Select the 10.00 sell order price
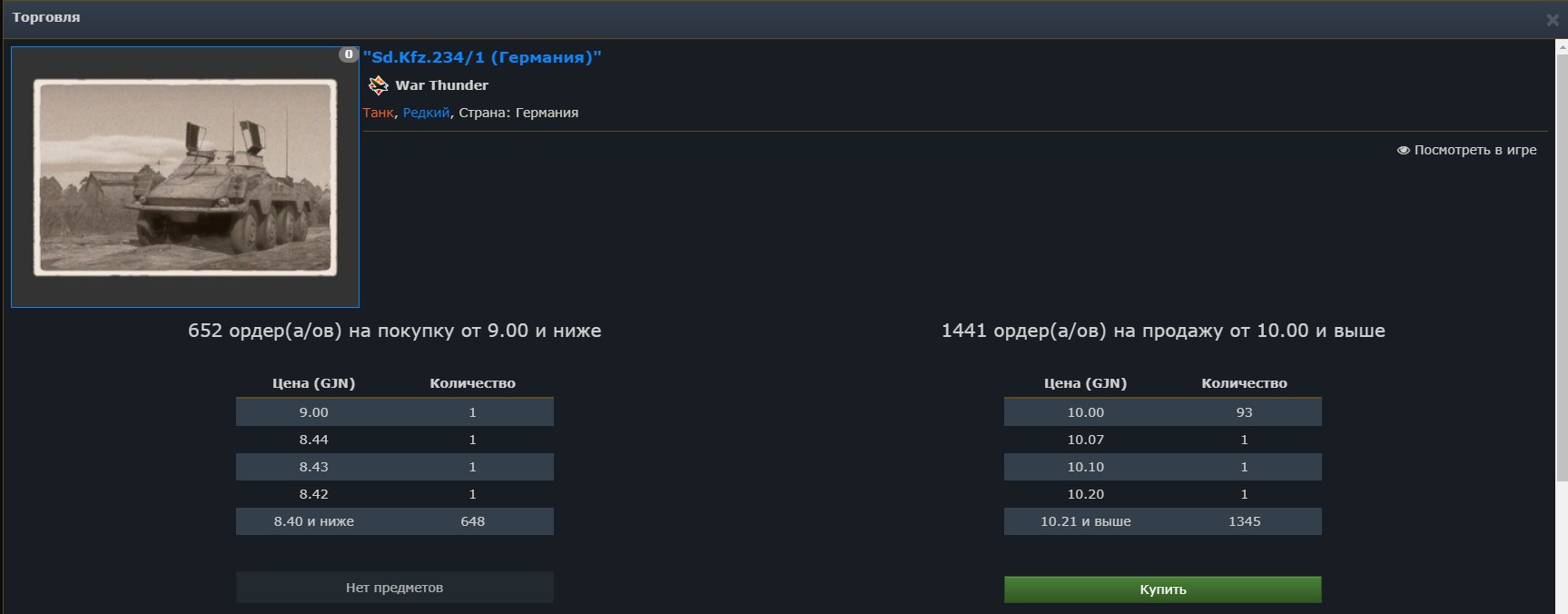The image size is (1568, 614). coord(1086,412)
